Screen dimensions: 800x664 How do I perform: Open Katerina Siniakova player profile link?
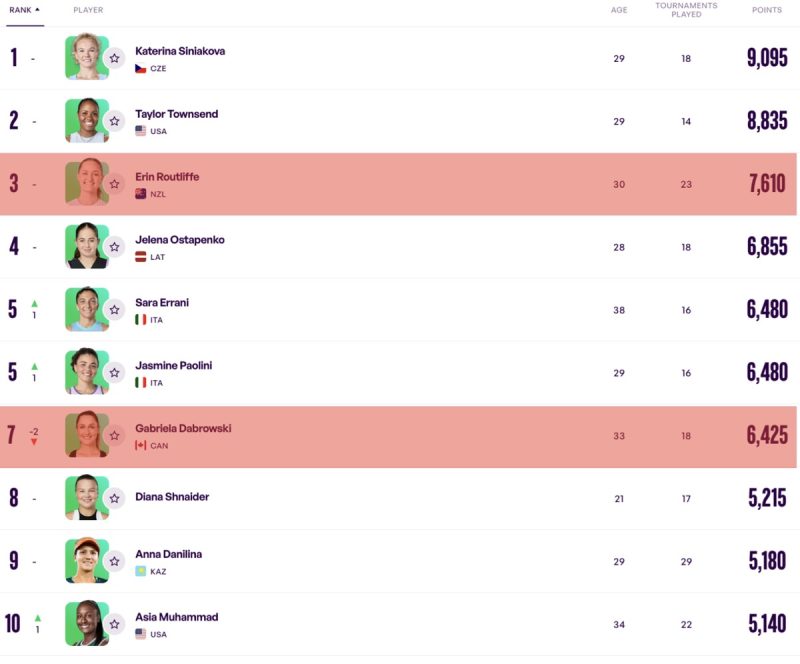[x=180, y=51]
